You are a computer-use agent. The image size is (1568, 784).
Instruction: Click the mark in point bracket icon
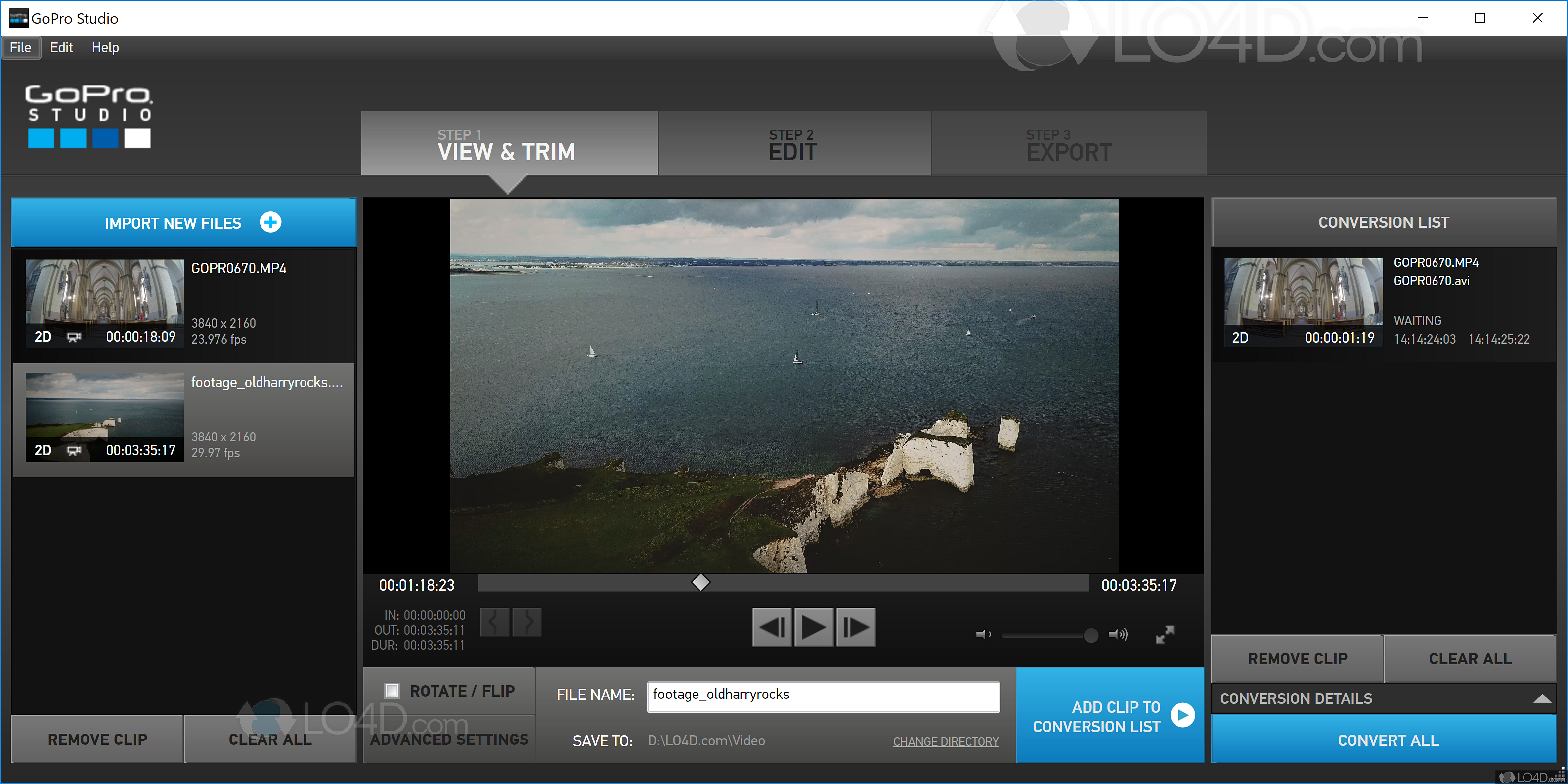click(494, 622)
